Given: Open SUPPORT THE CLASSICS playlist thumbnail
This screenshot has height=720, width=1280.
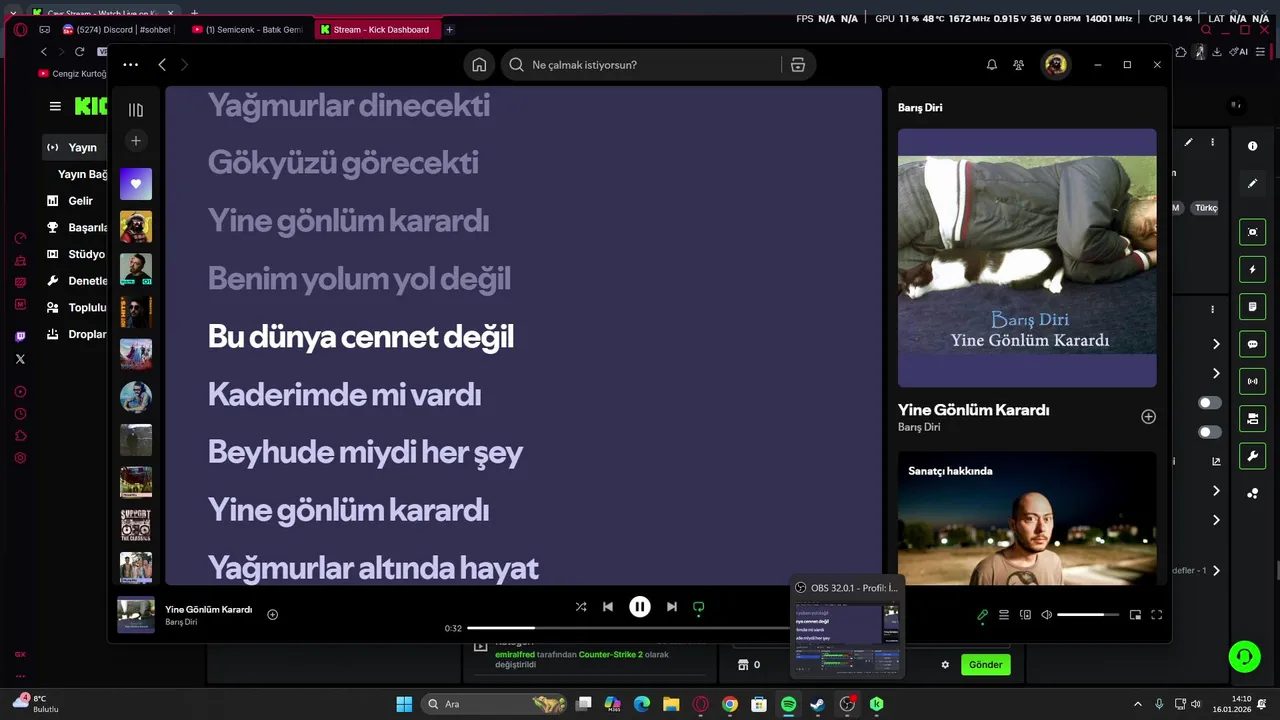Looking at the screenshot, I should pyautogui.click(x=136, y=525).
